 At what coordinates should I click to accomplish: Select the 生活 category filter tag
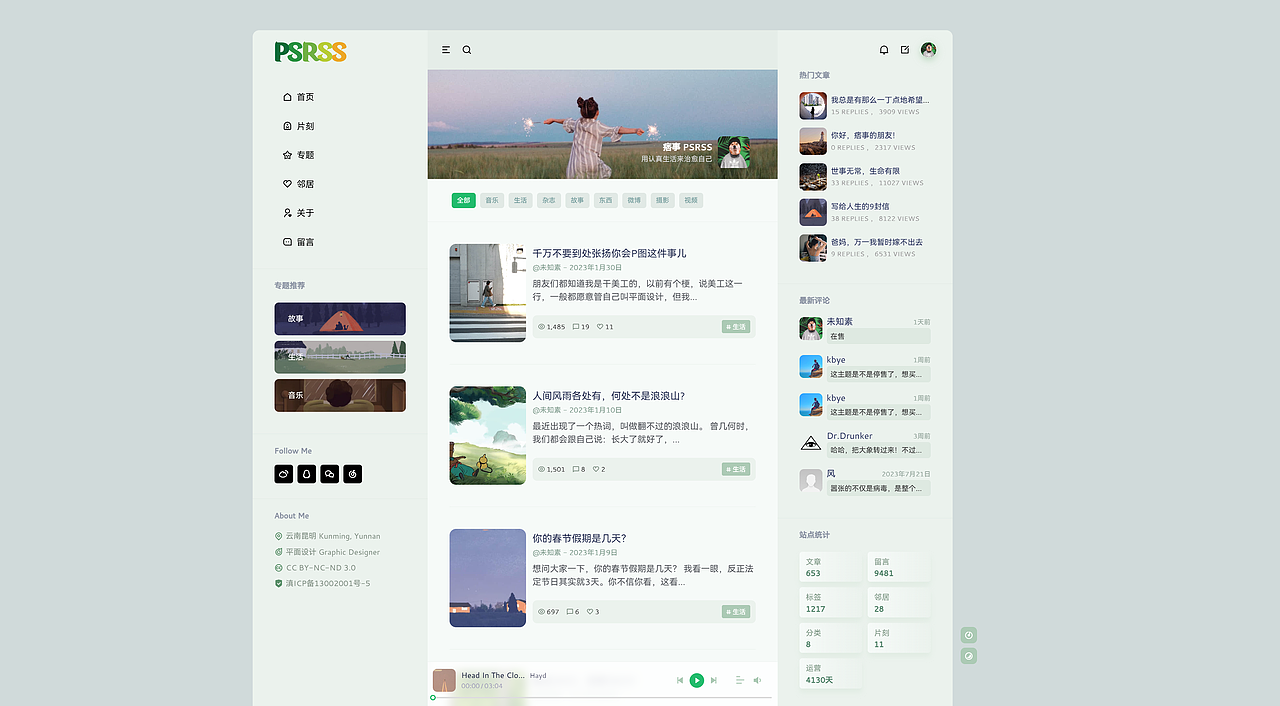coord(520,200)
